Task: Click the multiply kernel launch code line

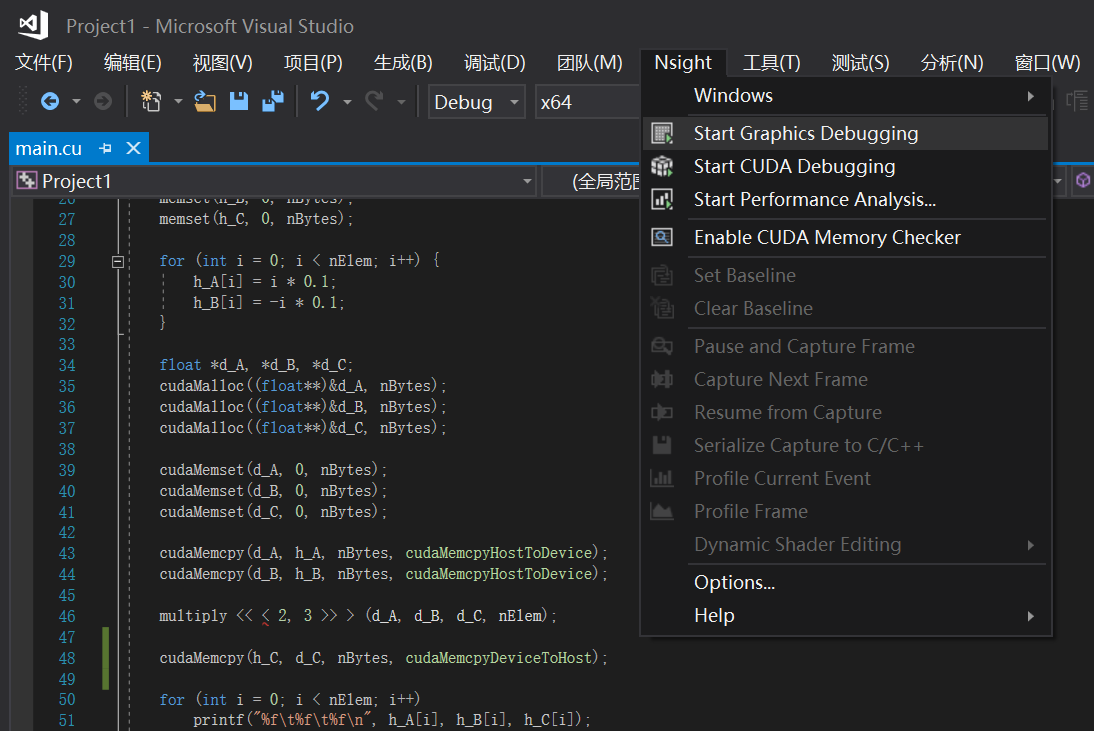Action: 358,616
